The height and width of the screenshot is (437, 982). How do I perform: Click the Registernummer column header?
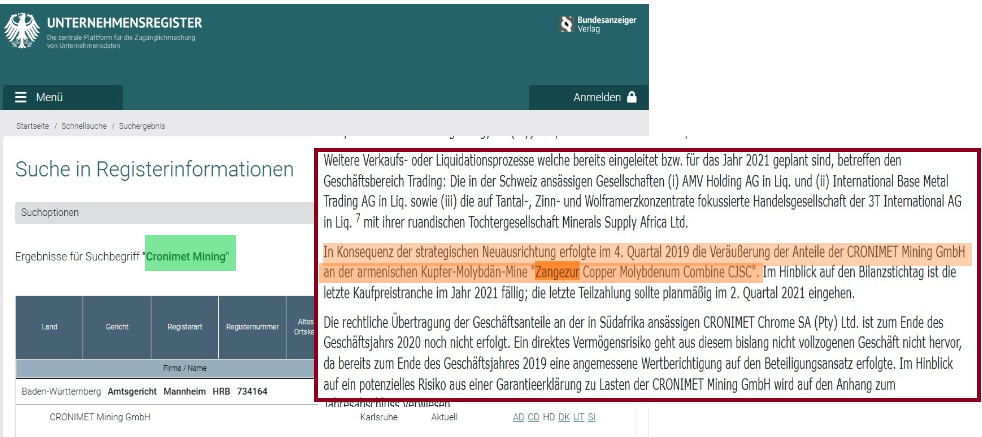[x=252, y=327]
